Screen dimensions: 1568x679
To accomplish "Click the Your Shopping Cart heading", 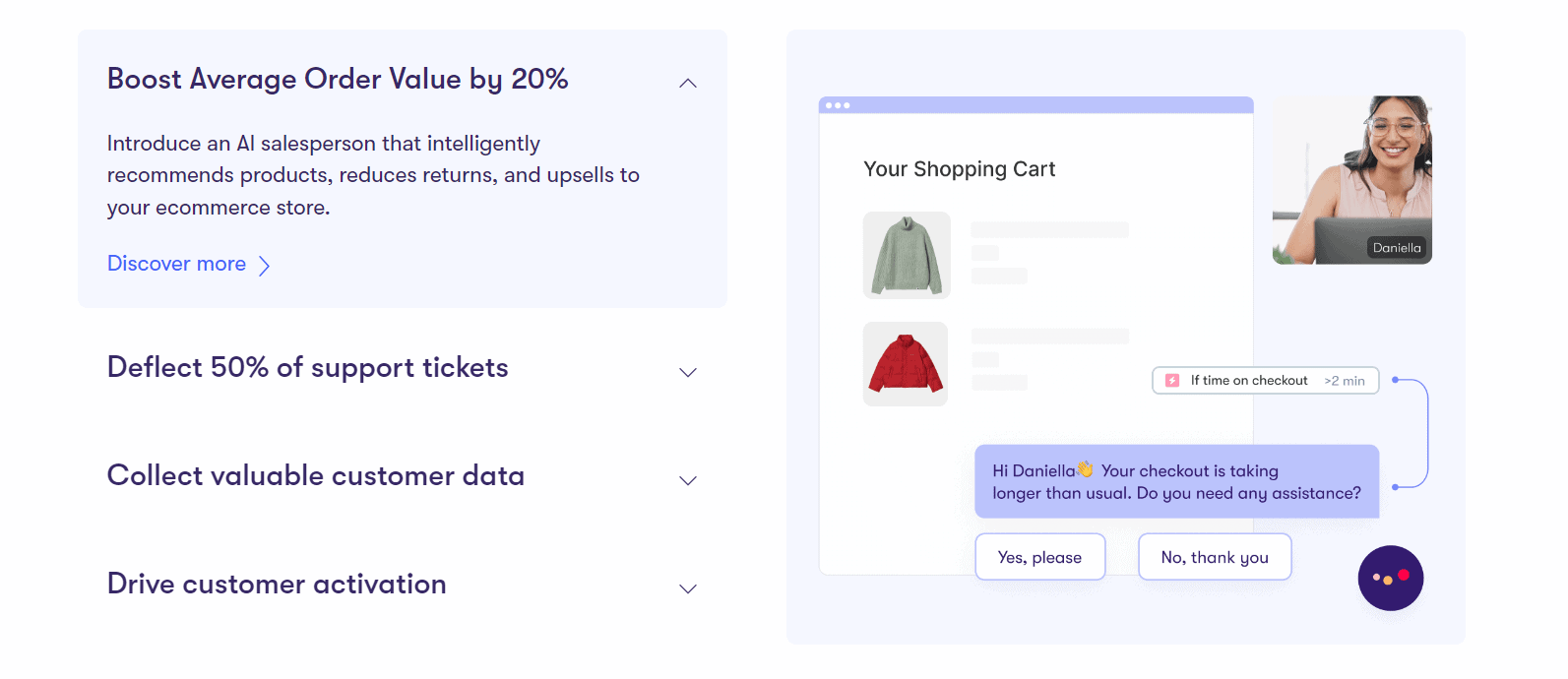I will tap(959, 168).
